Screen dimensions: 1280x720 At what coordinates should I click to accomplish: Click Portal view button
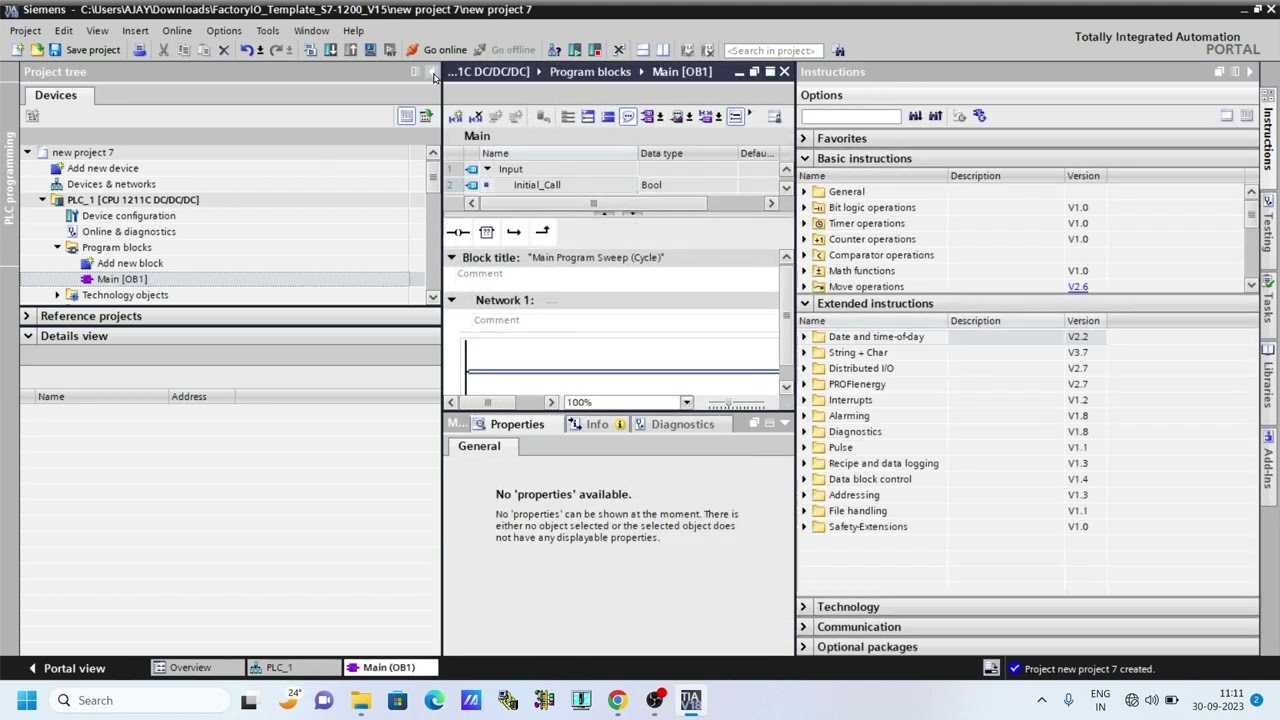[x=66, y=668]
